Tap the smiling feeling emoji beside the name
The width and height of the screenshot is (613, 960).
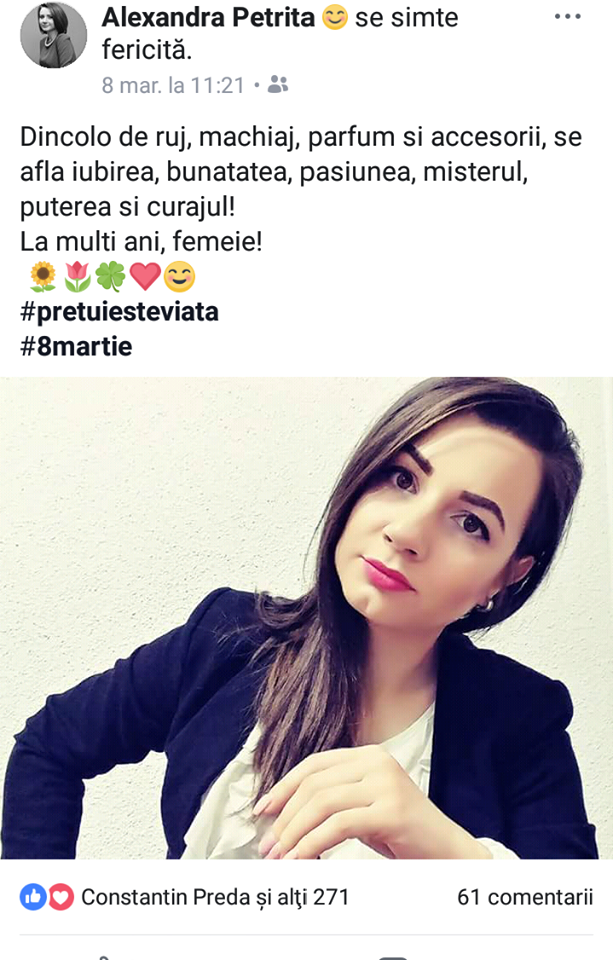click(x=335, y=17)
